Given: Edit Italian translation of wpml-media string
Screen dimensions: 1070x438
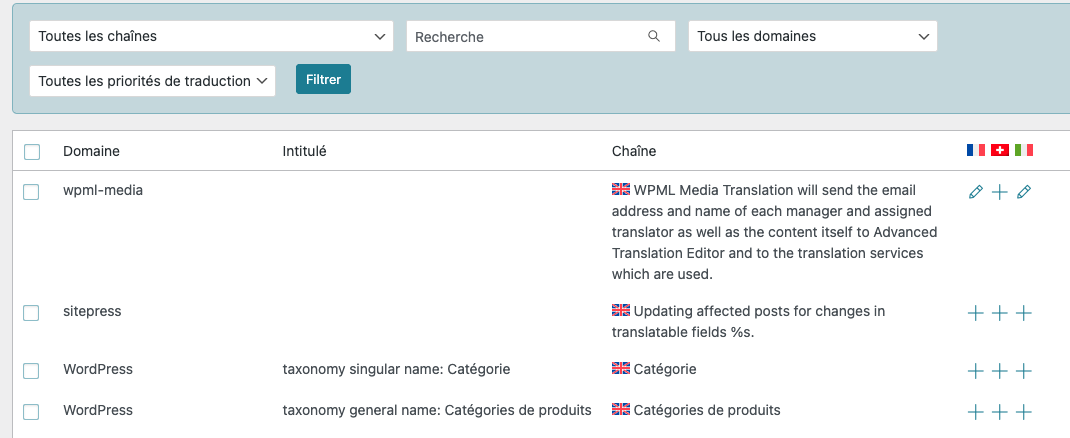Looking at the screenshot, I should tap(1023, 192).
